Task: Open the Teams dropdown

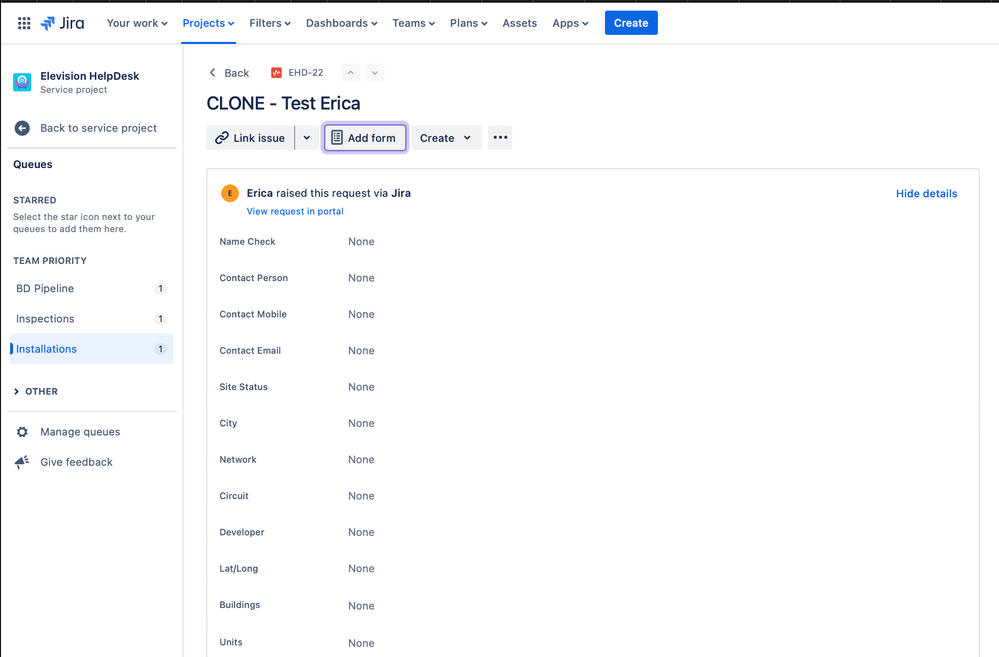Action: 413,23
